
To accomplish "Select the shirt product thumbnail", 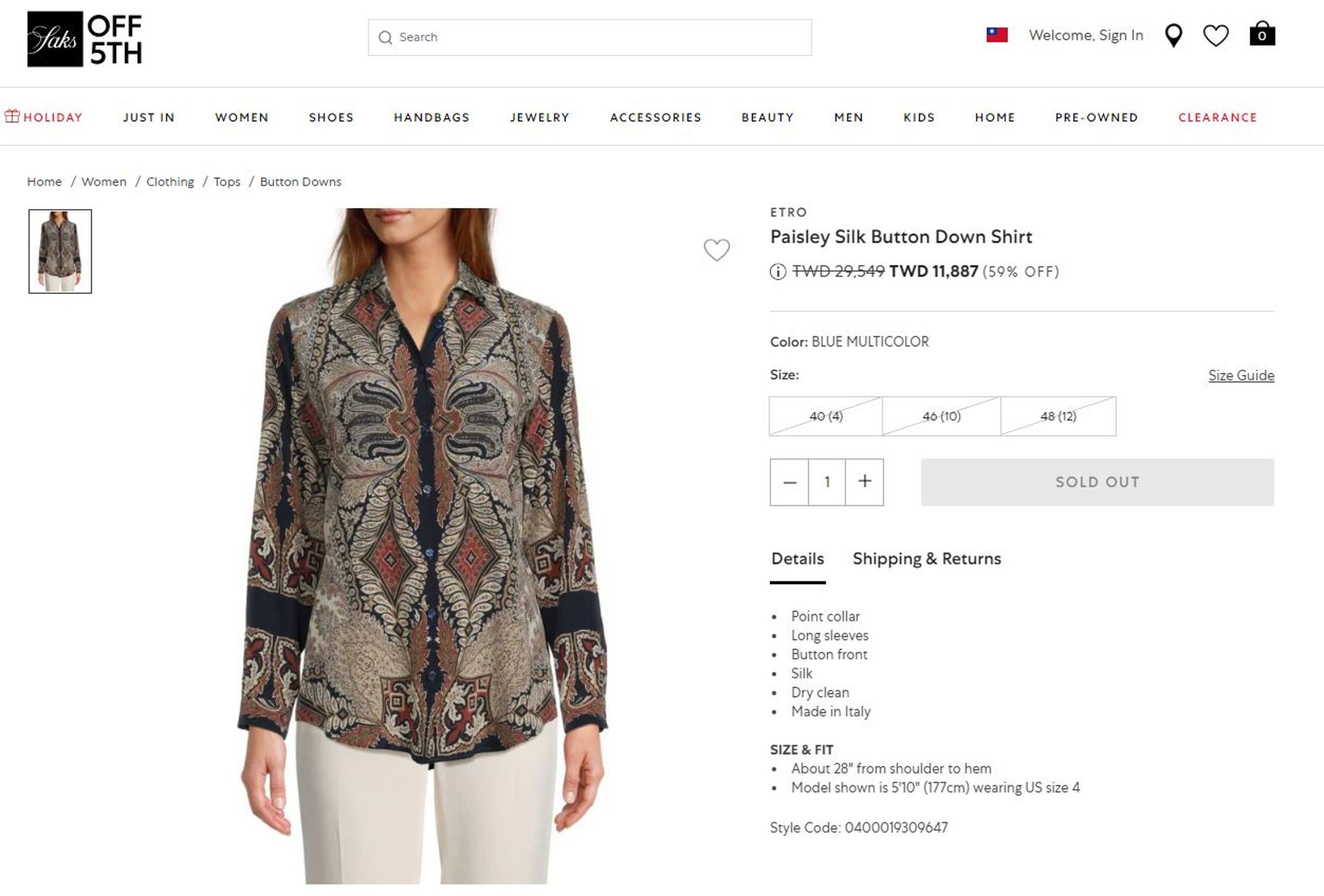I will tap(60, 251).
